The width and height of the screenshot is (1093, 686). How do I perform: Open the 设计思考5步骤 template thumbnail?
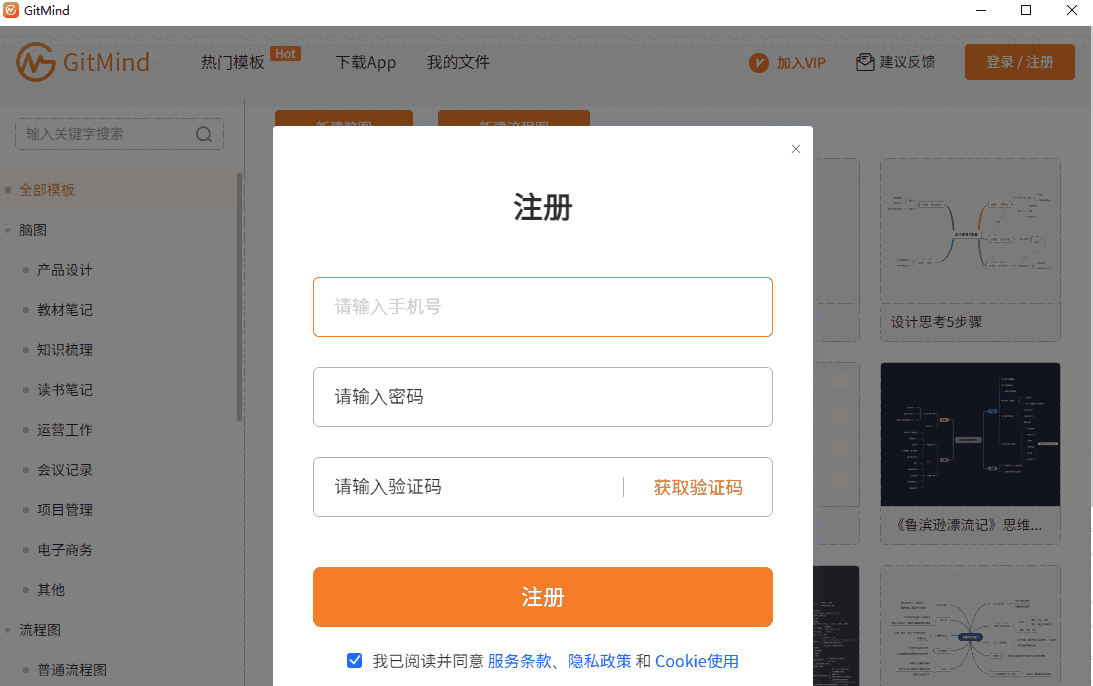point(970,230)
